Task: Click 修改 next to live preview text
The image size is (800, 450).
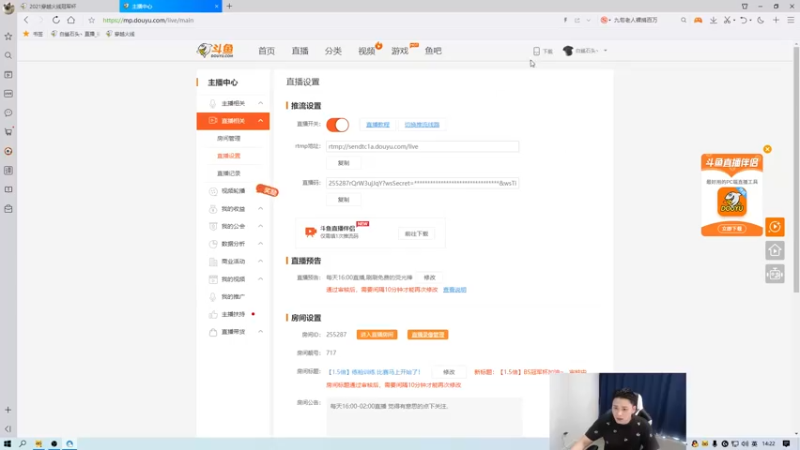Action: click(430, 278)
